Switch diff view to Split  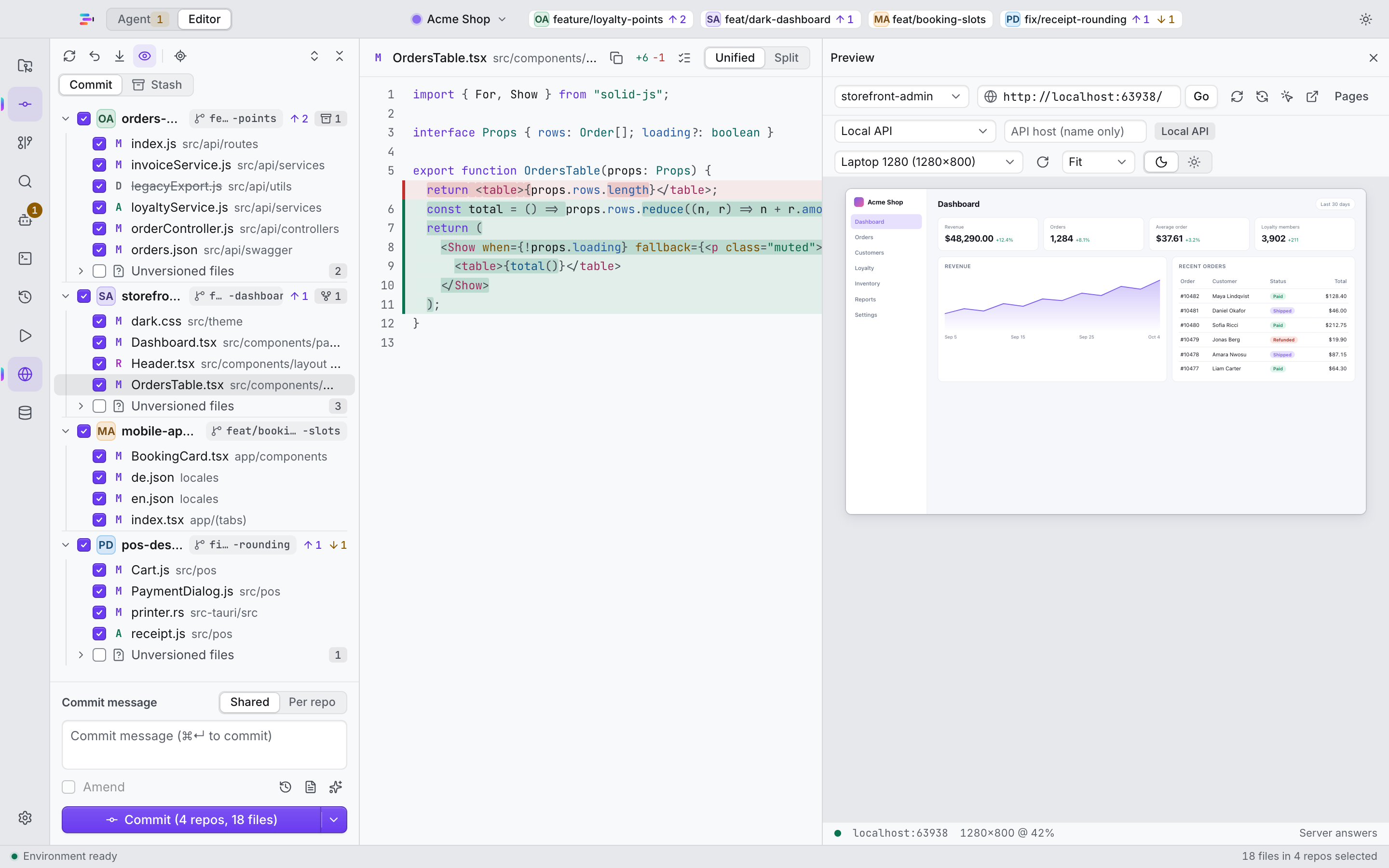pos(786,58)
